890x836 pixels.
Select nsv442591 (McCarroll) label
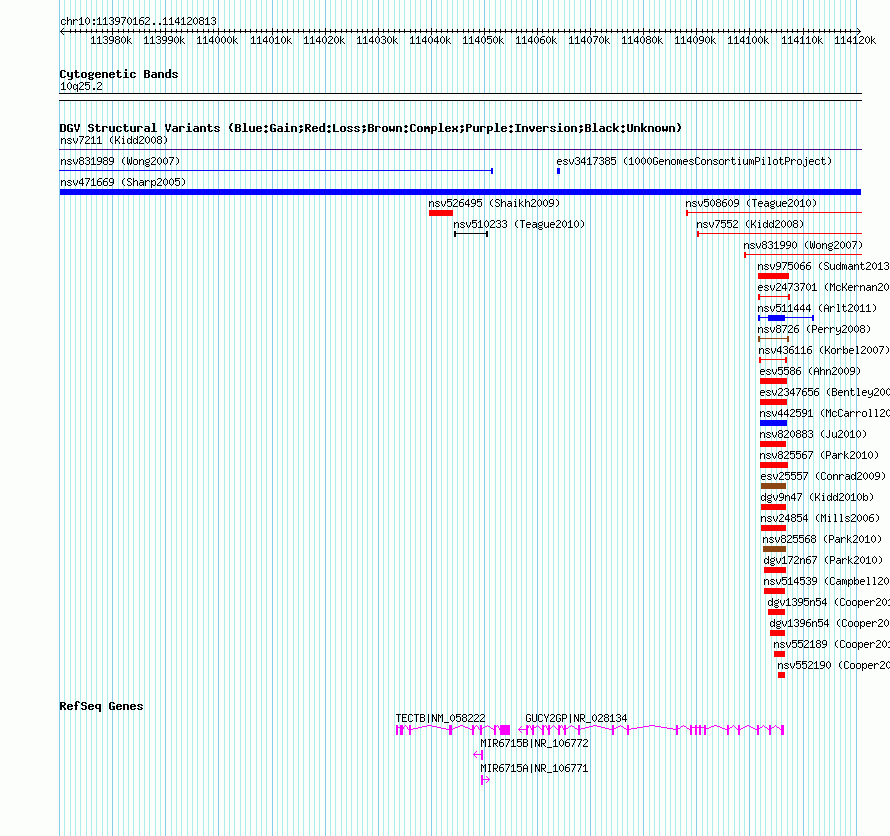tap(825, 413)
